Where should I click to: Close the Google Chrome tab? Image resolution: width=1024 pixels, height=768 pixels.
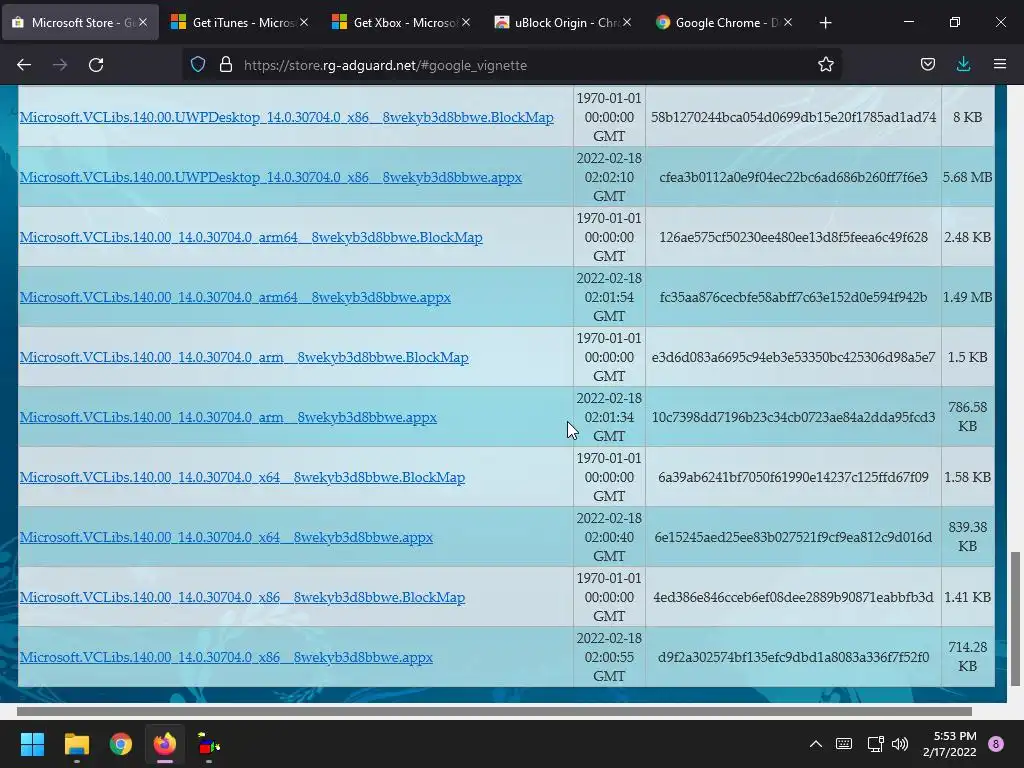pyautogui.click(x=788, y=22)
